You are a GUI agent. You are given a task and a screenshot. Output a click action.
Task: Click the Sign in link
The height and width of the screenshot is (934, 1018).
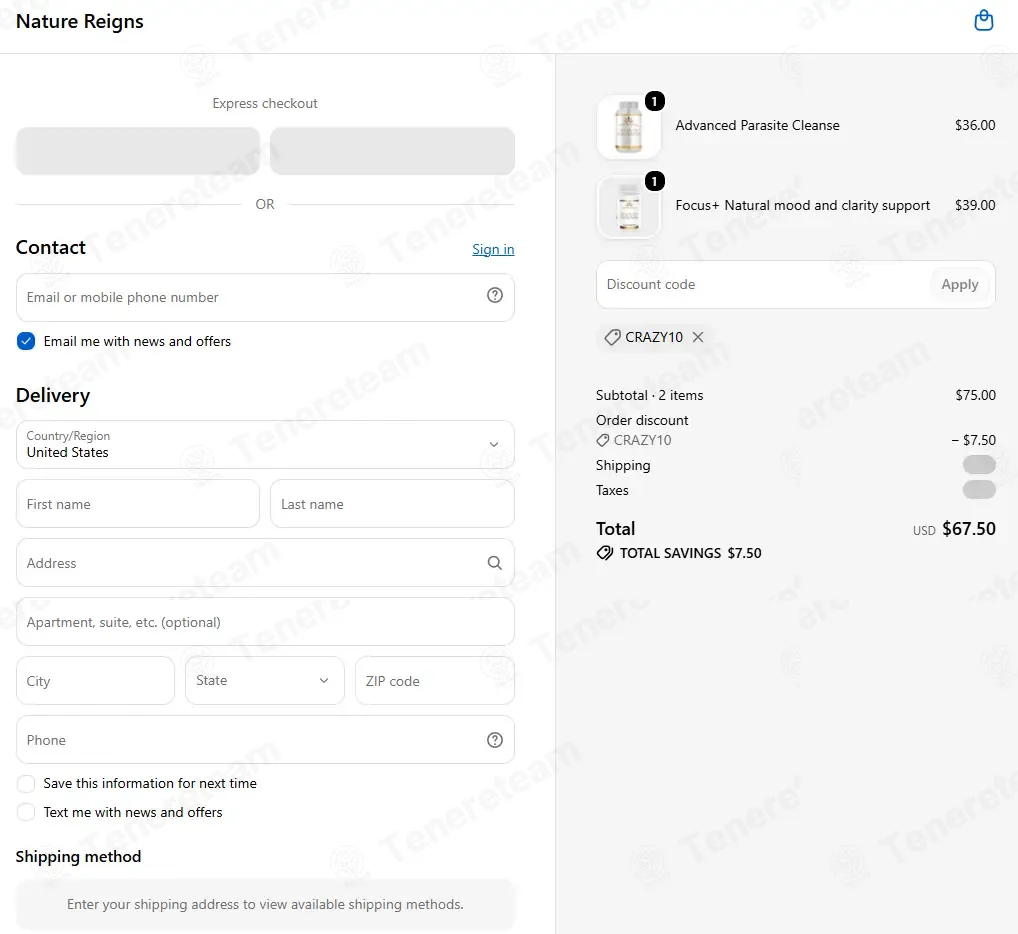pyautogui.click(x=493, y=249)
